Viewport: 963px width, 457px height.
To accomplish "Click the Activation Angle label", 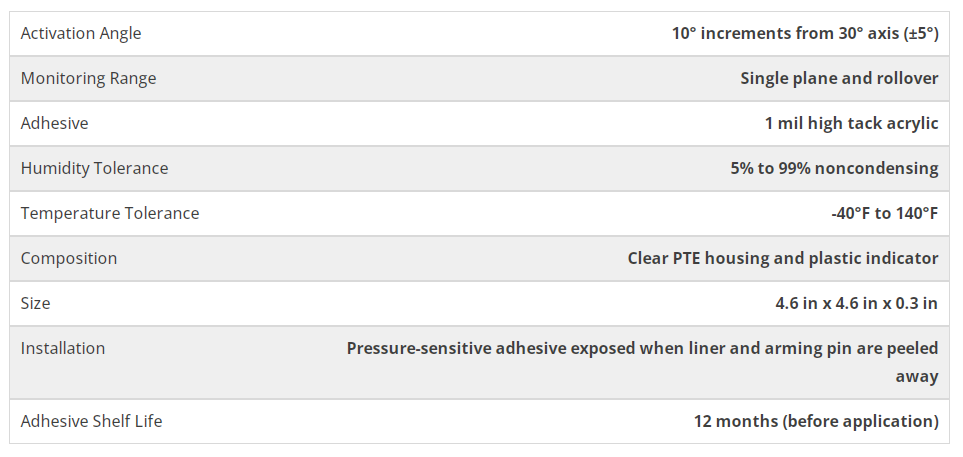I will click(81, 33).
